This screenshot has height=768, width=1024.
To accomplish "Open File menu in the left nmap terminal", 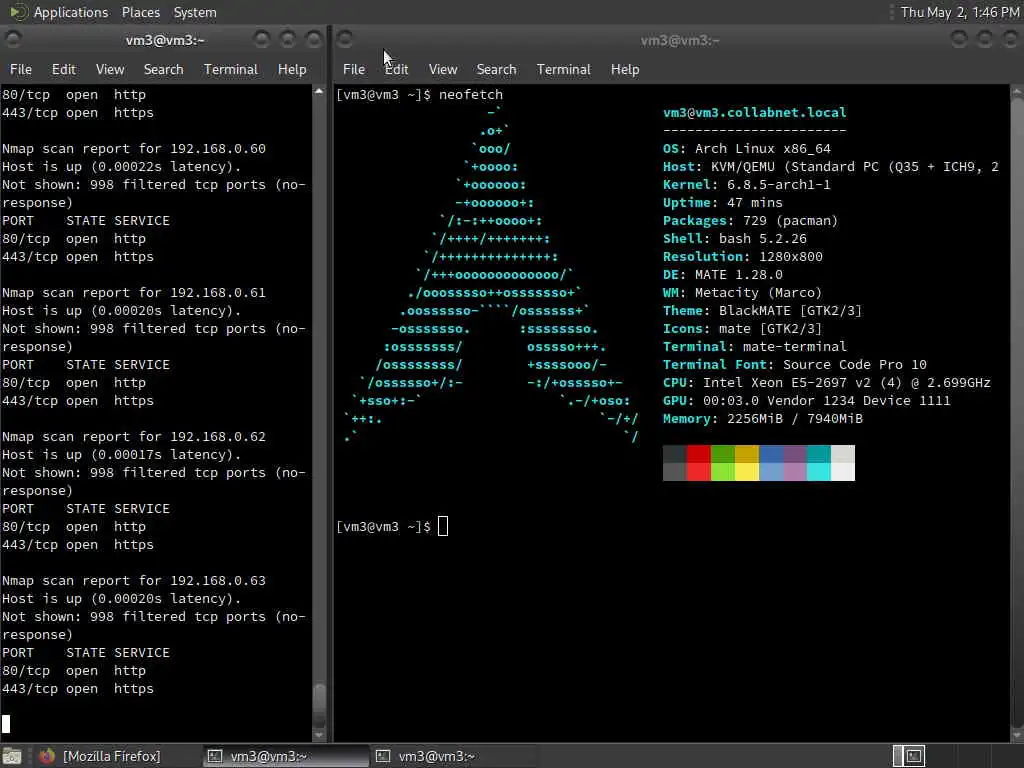I will tap(20, 69).
